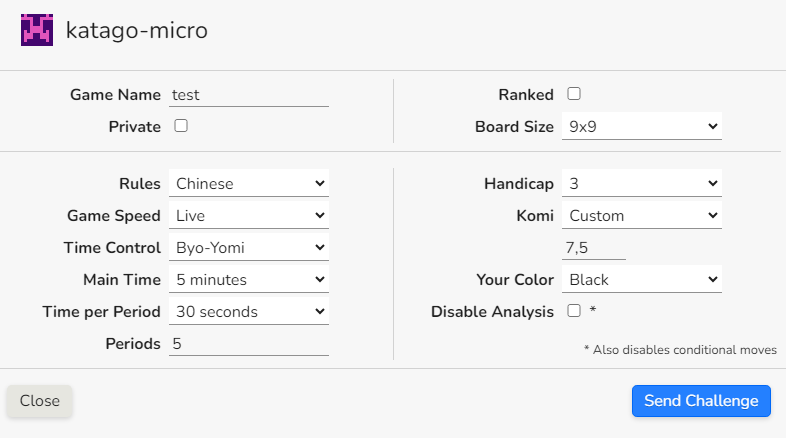Toggle the Private checkbox
Viewport: 786px width, 438px height.
(x=181, y=126)
